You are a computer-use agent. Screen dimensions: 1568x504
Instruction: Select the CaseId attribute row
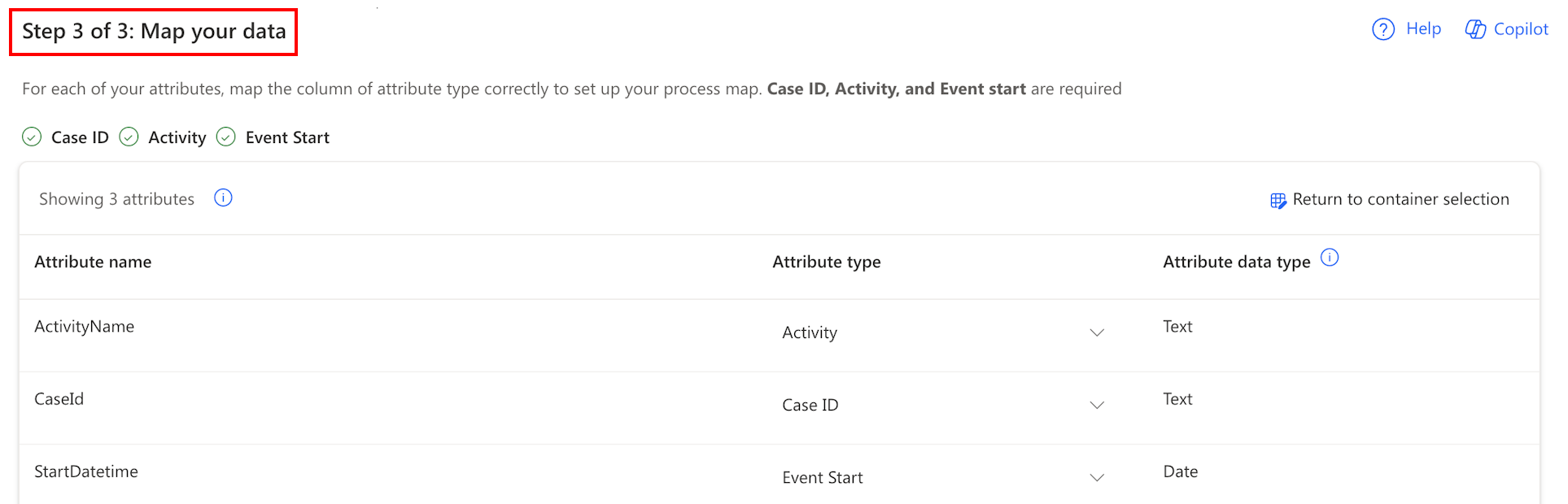[780, 408]
